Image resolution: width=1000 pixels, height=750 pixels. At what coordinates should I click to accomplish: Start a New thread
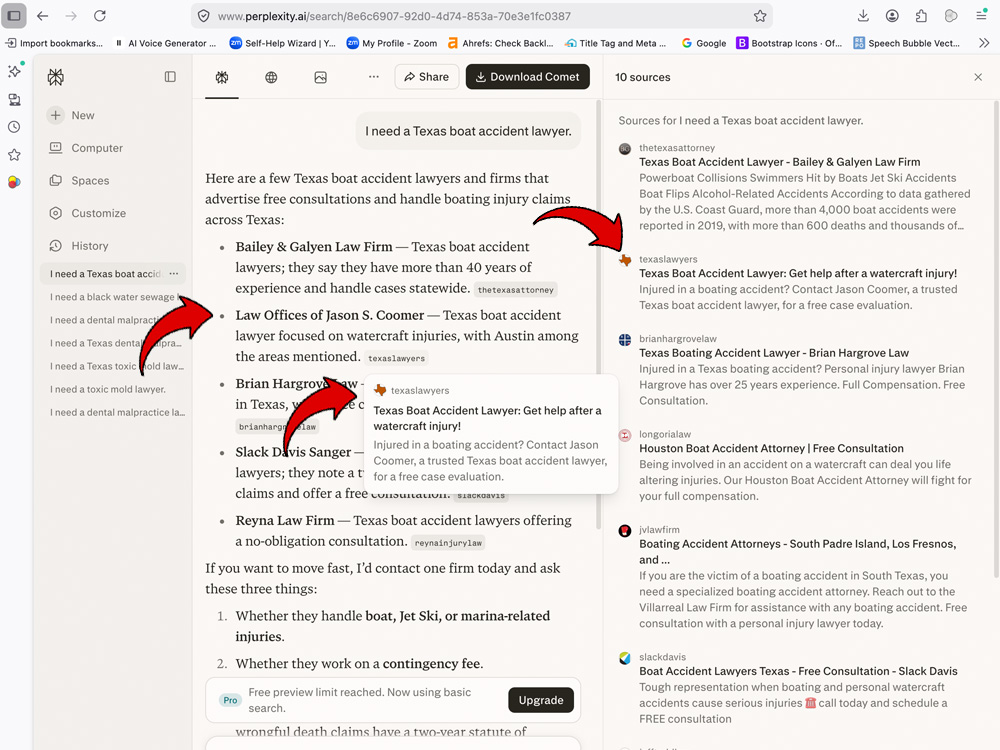(x=71, y=115)
